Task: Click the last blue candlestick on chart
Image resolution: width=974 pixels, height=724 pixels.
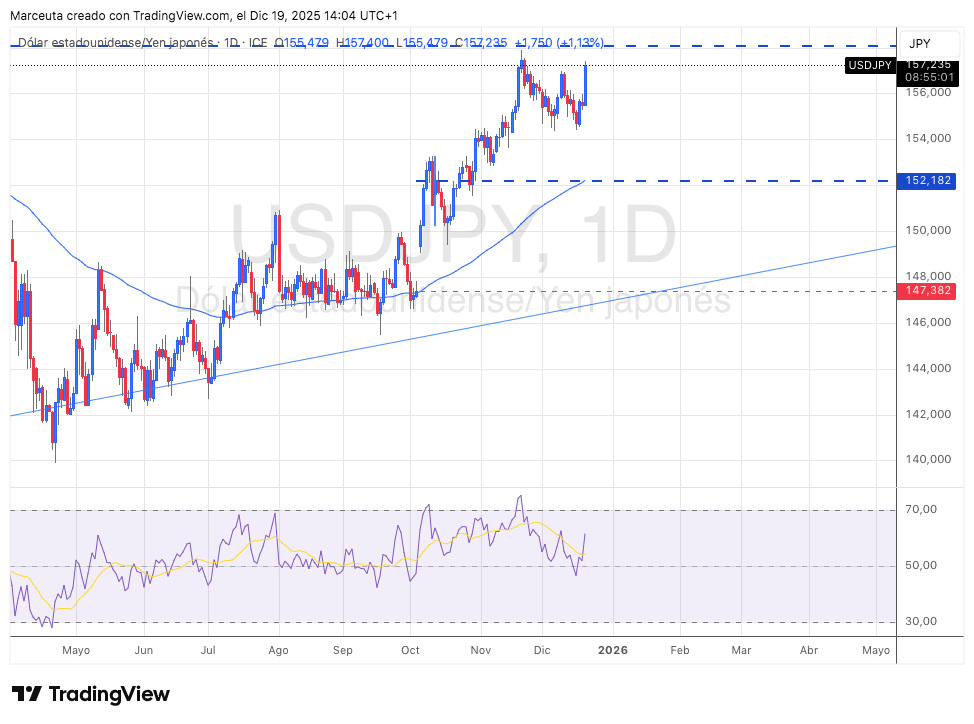Action: [x=584, y=85]
